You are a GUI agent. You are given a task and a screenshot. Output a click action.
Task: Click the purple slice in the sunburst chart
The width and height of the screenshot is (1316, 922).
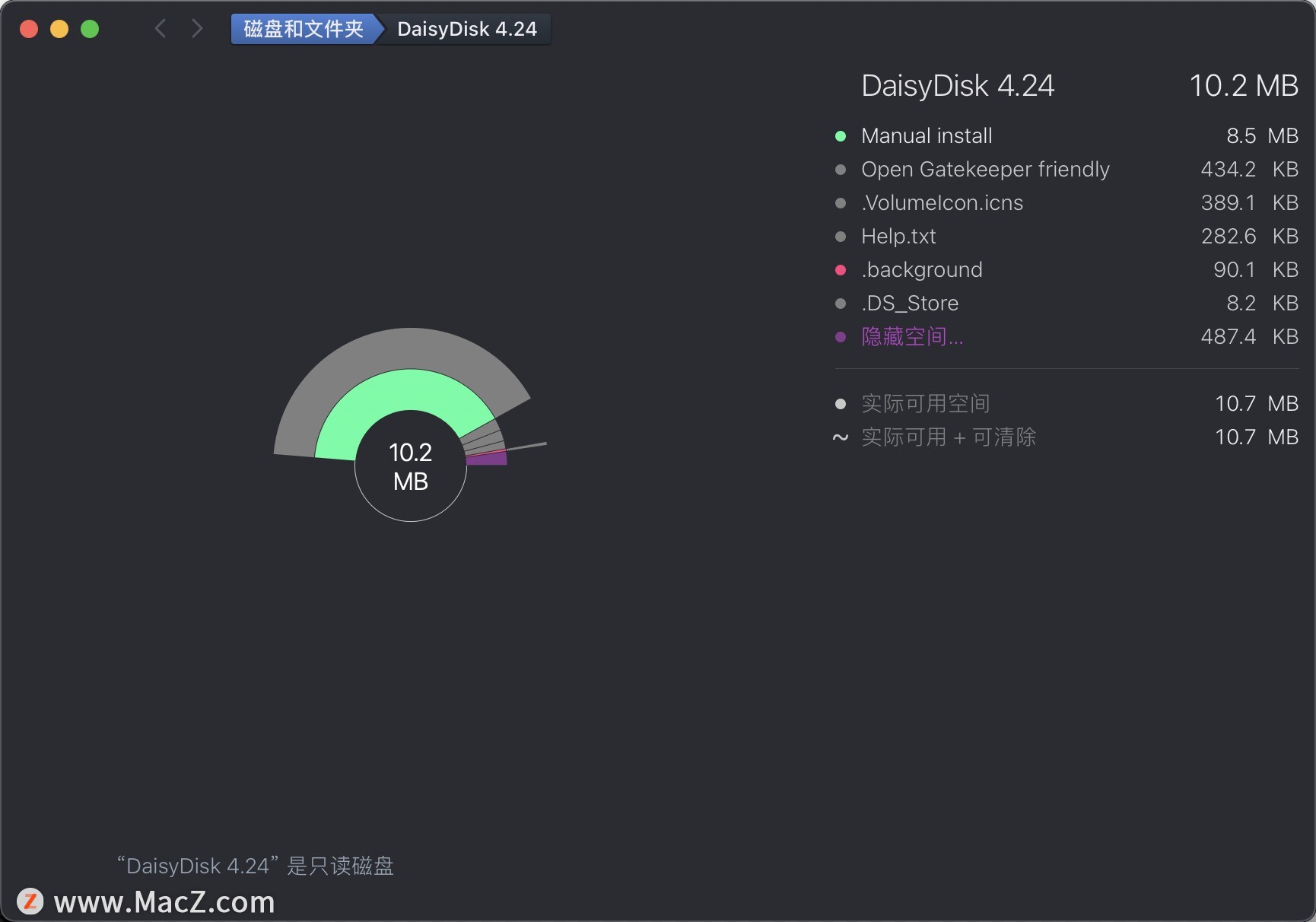(x=488, y=457)
